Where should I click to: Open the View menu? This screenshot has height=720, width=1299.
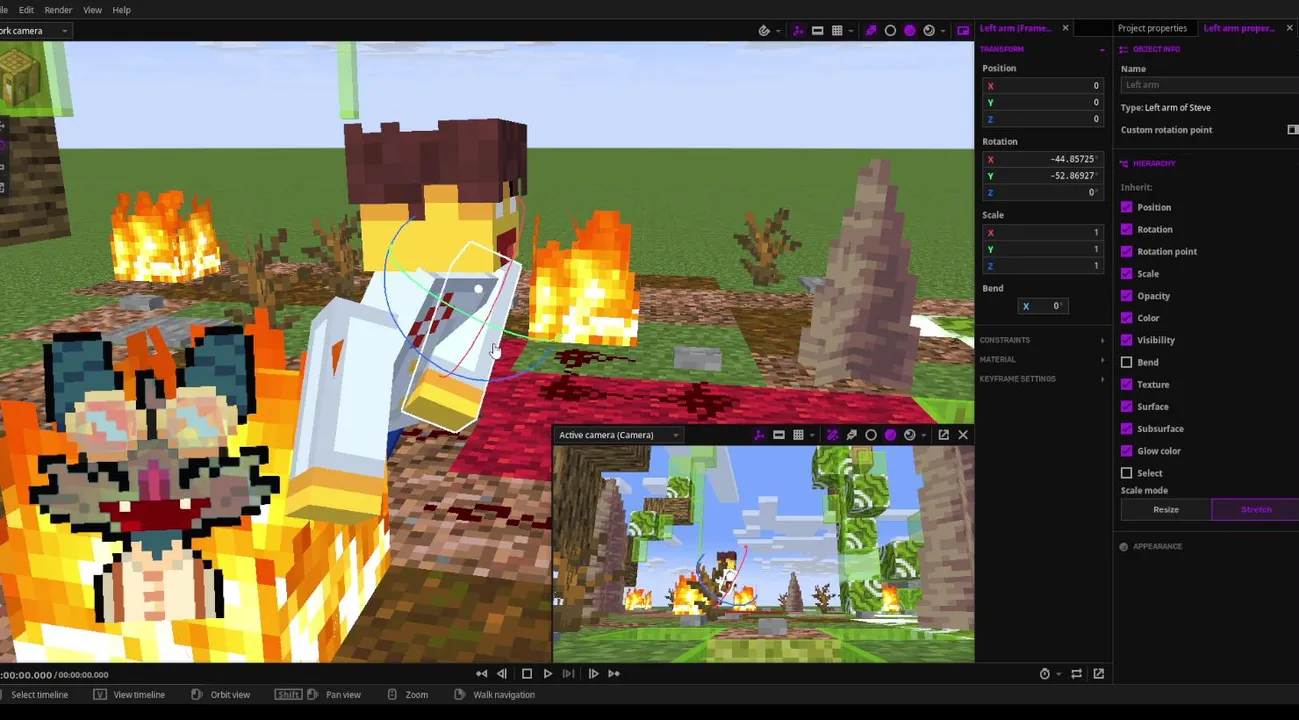click(92, 10)
